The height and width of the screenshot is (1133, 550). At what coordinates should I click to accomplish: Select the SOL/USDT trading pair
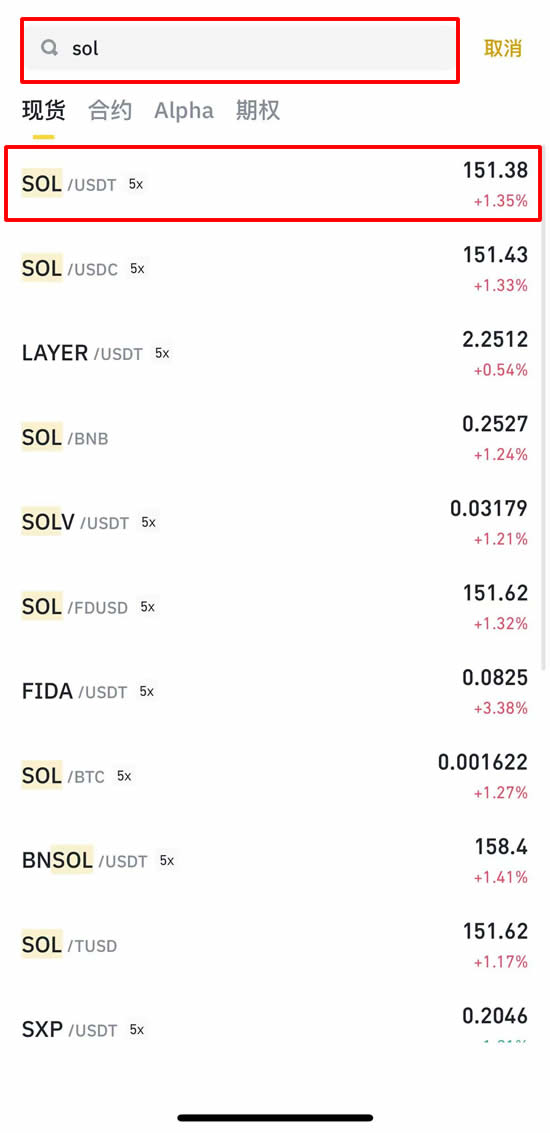point(275,184)
